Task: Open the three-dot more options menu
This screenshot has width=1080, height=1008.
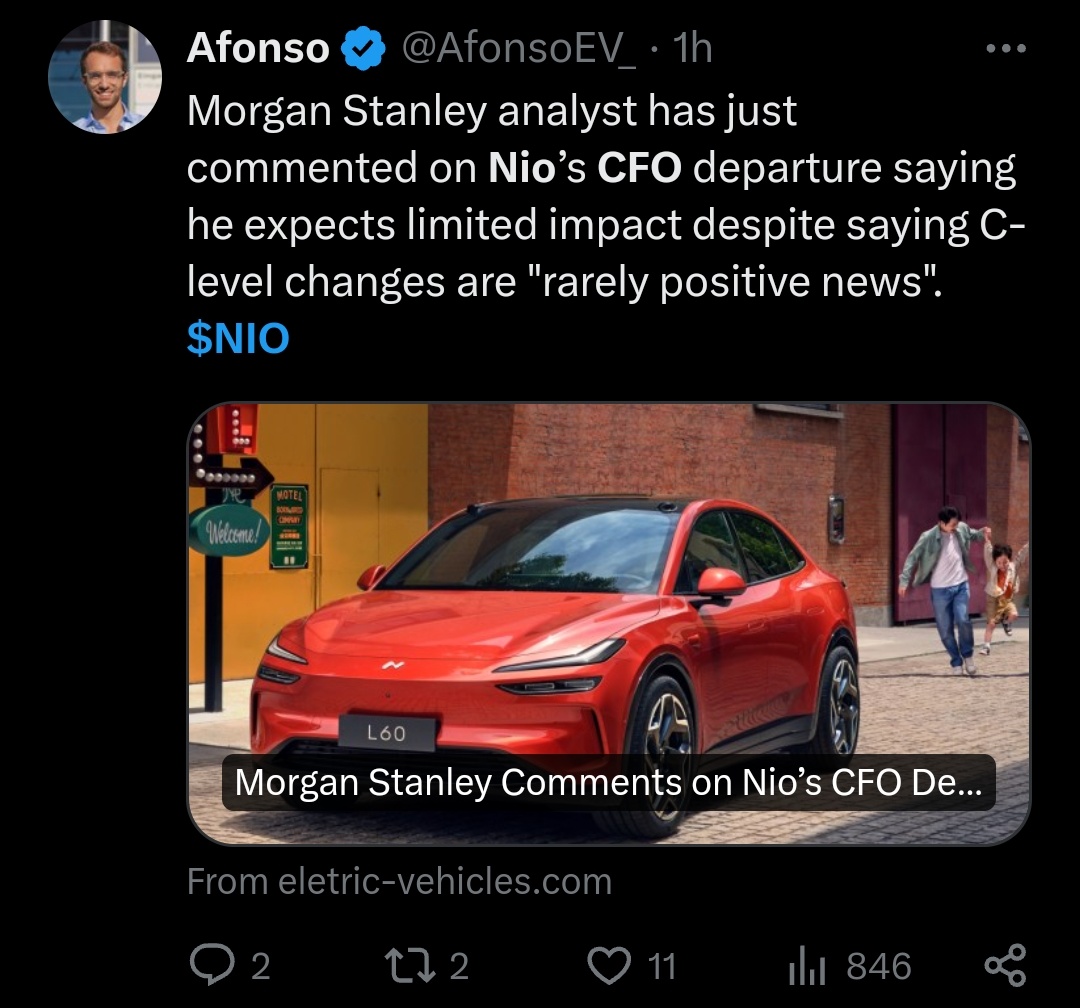Action: (x=1006, y=48)
